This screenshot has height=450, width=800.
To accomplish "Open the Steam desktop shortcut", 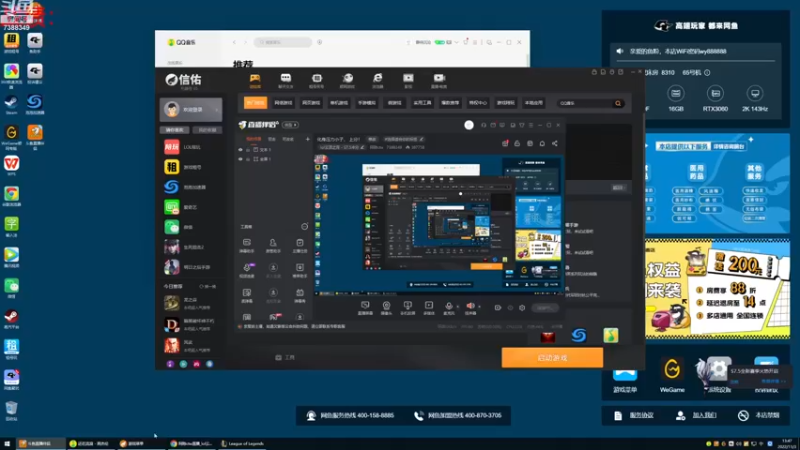I will [x=11, y=105].
